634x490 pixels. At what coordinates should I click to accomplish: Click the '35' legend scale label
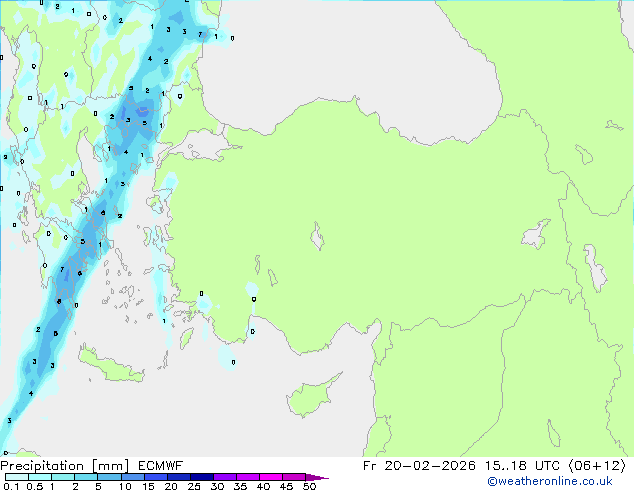(240, 486)
